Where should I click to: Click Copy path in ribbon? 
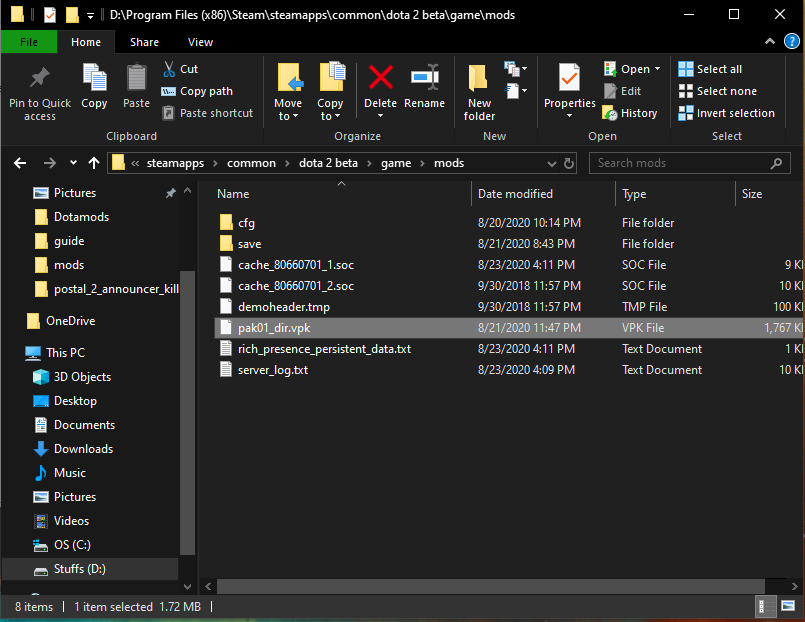coord(197,91)
